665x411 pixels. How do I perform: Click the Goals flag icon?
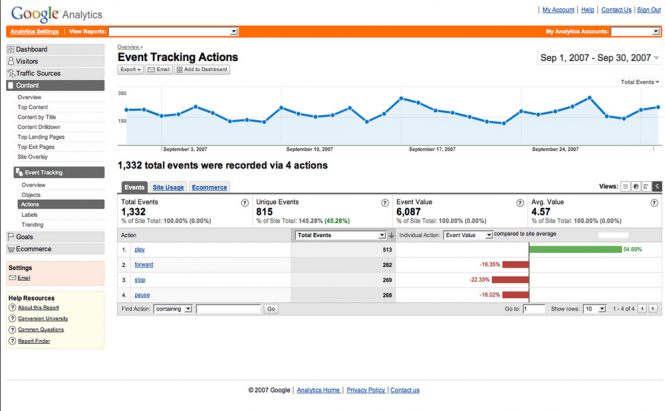pyautogui.click(x=11, y=237)
